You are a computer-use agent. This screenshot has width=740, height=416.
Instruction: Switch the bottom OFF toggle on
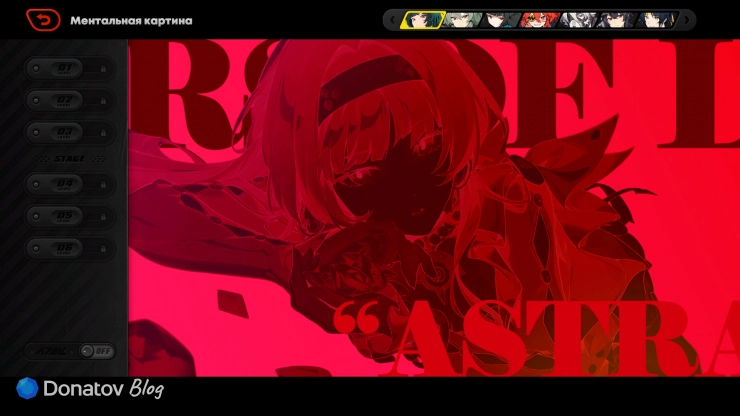[97, 351]
